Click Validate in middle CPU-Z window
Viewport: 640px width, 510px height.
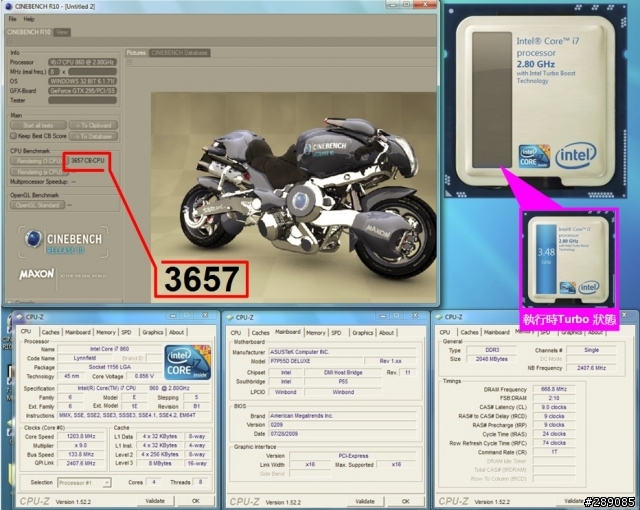[364, 501]
